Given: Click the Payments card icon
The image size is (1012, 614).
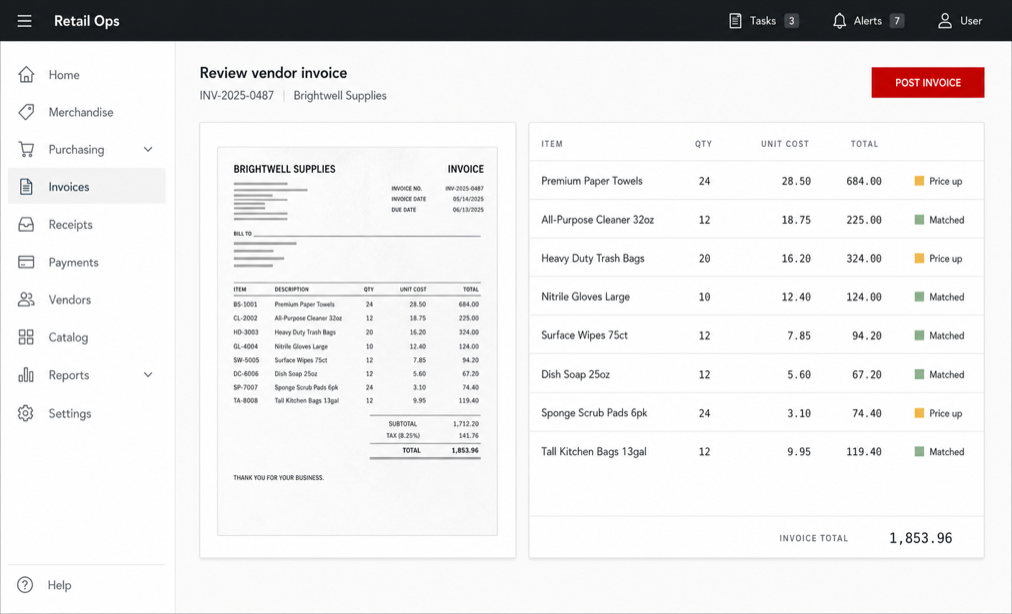Looking at the screenshot, I should pos(26,262).
